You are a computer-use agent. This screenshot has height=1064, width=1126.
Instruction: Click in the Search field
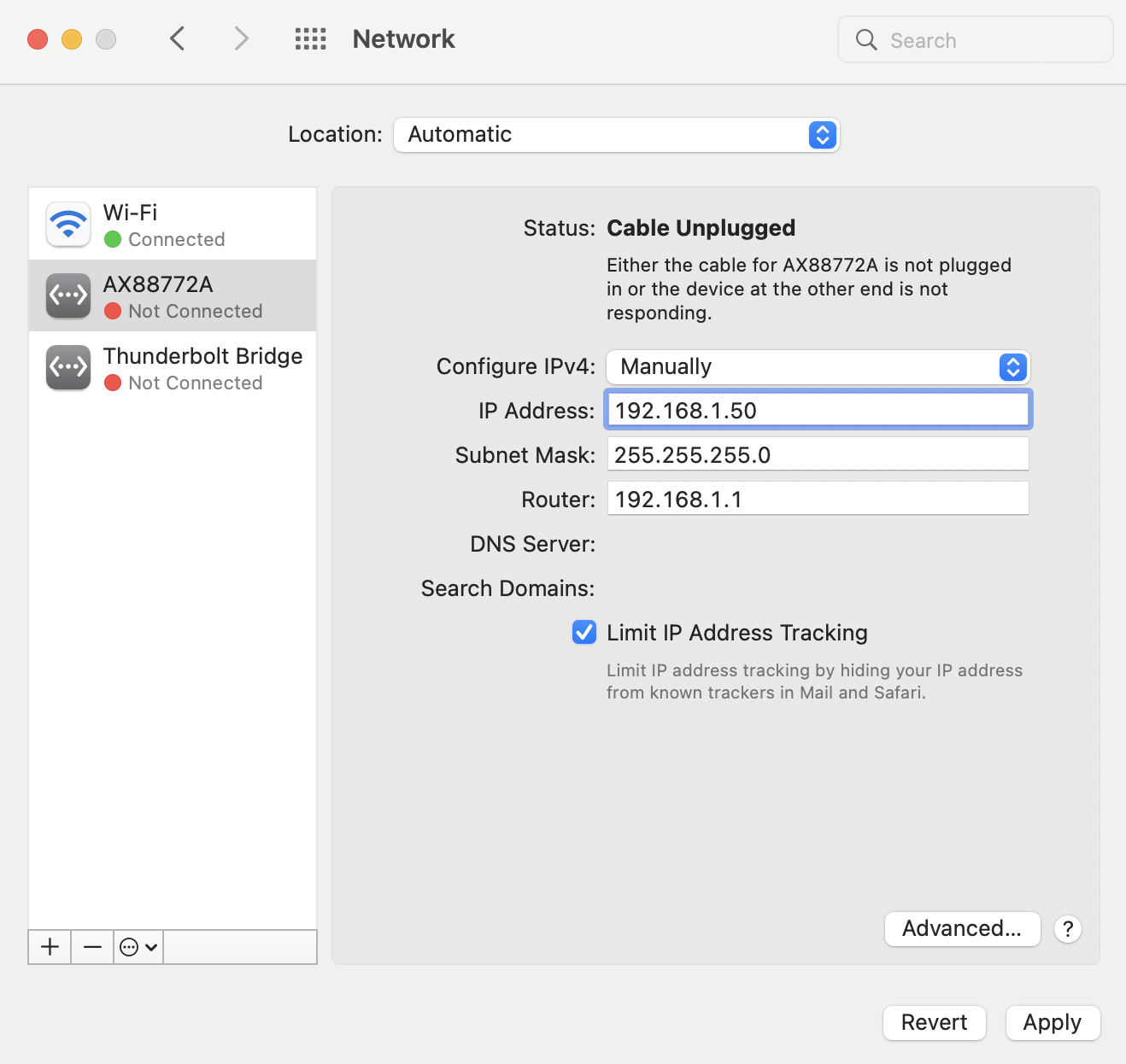pyautogui.click(x=976, y=40)
